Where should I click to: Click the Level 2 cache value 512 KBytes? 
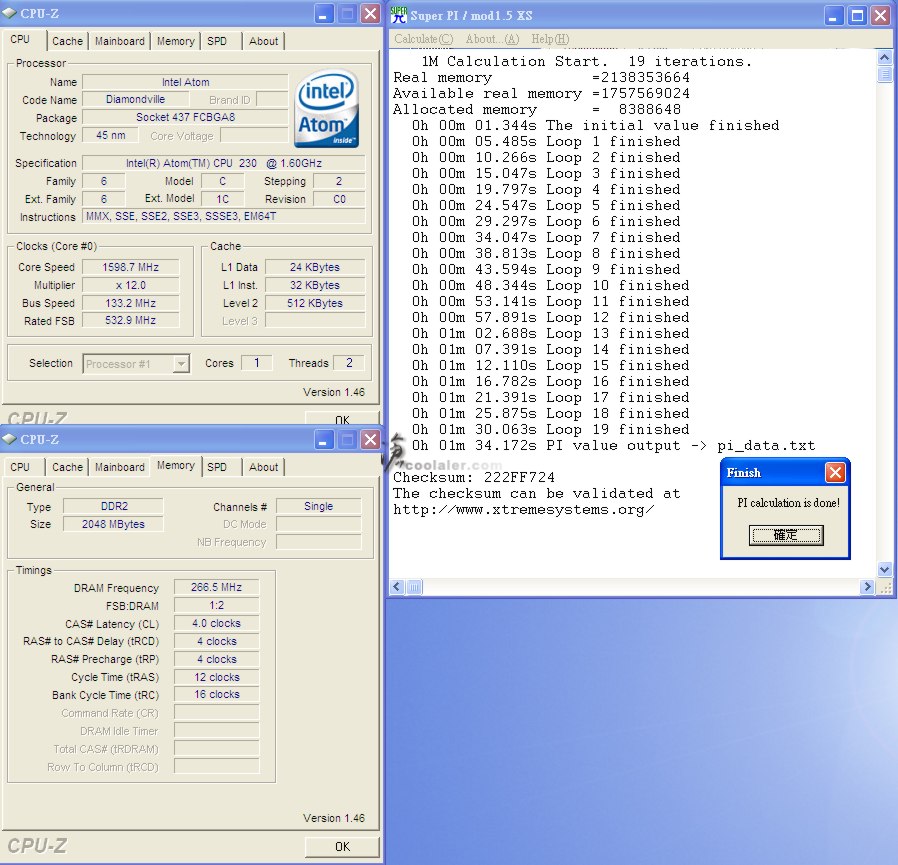click(x=315, y=303)
